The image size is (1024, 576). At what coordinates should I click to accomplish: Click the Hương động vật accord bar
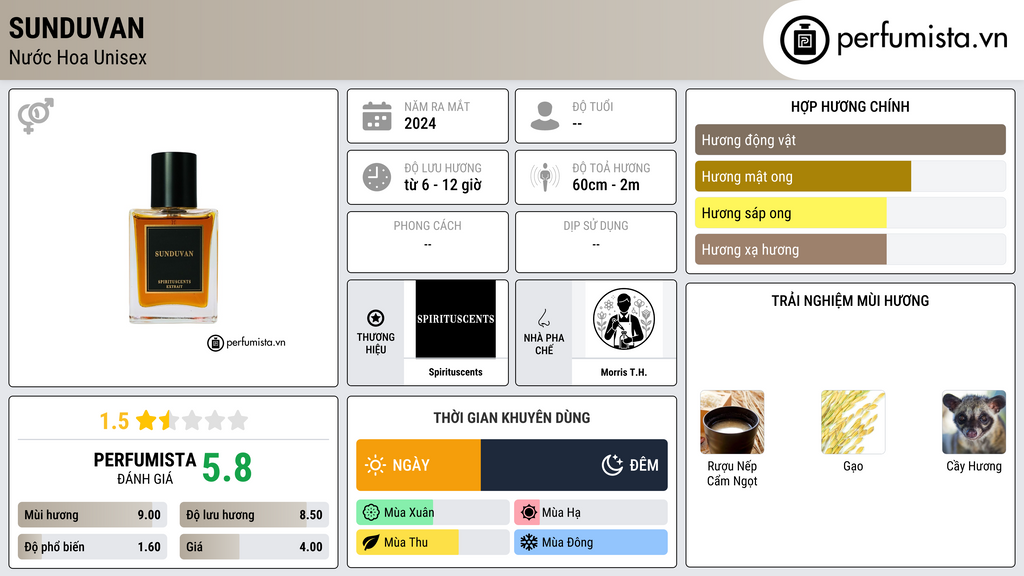(850, 140)
